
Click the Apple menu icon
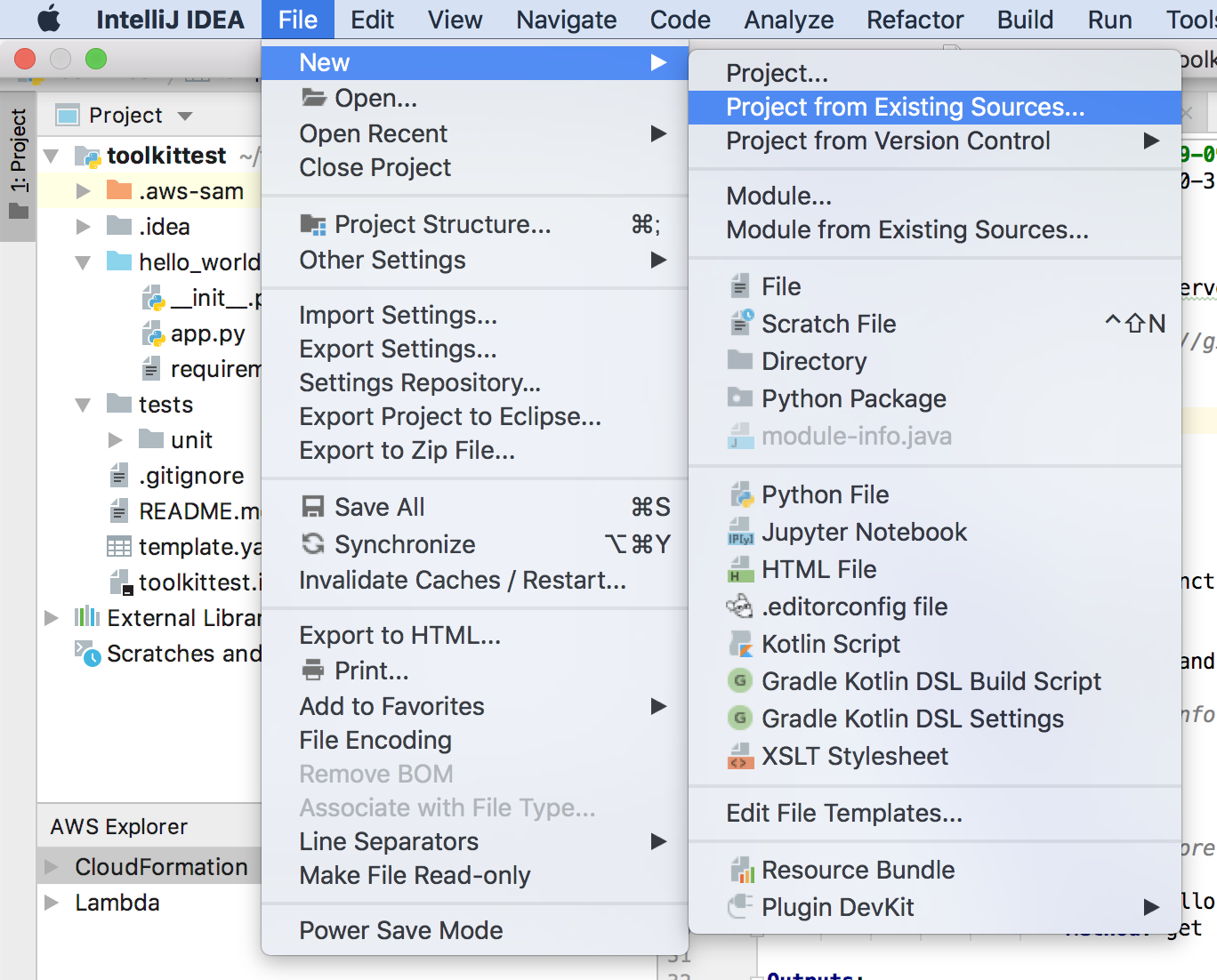[49, 19]
